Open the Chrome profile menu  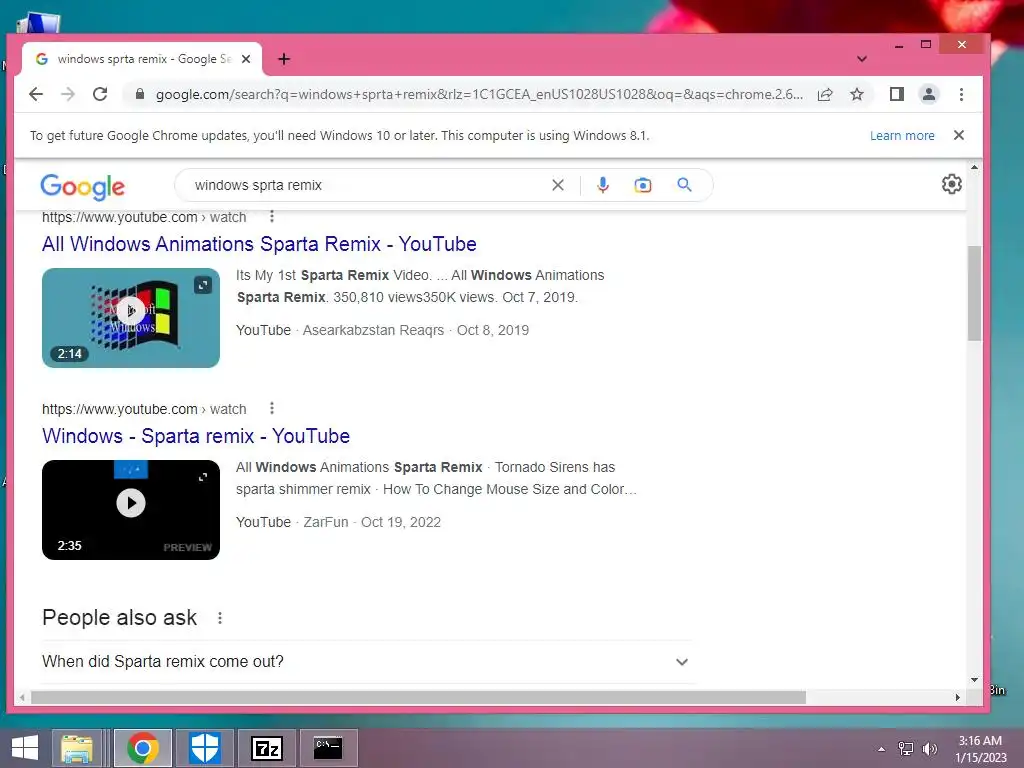tap(929, 94)
